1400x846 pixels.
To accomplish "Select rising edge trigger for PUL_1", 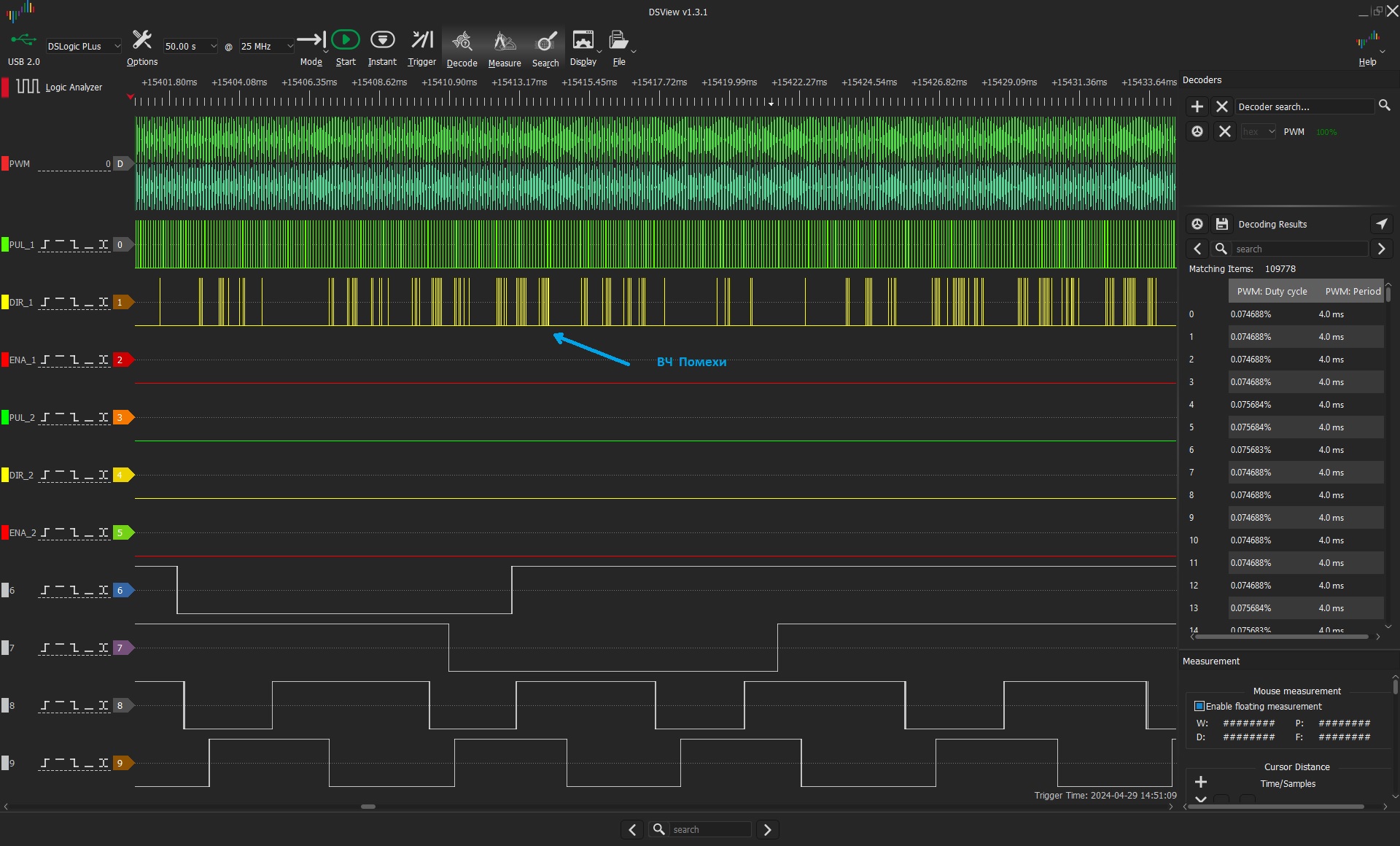I will [45, 244].
